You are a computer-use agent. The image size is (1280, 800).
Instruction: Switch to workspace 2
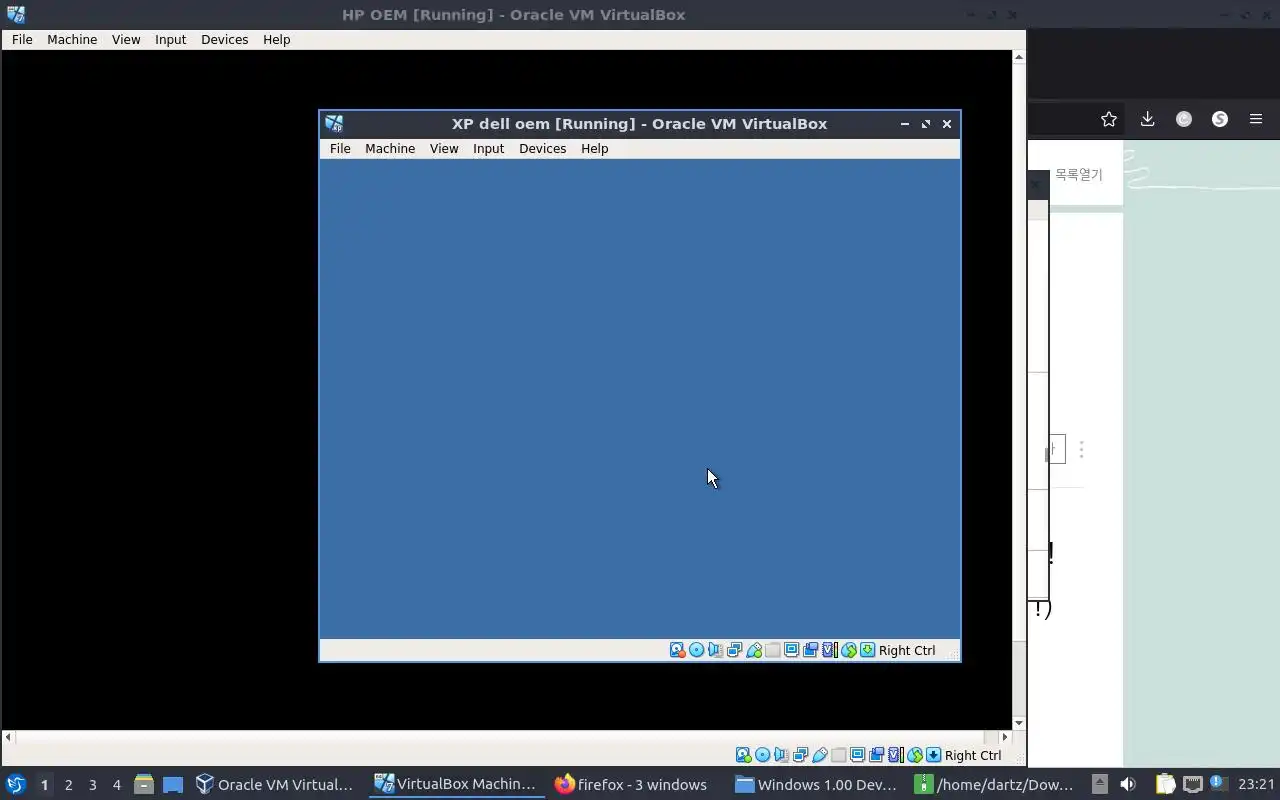68,785
